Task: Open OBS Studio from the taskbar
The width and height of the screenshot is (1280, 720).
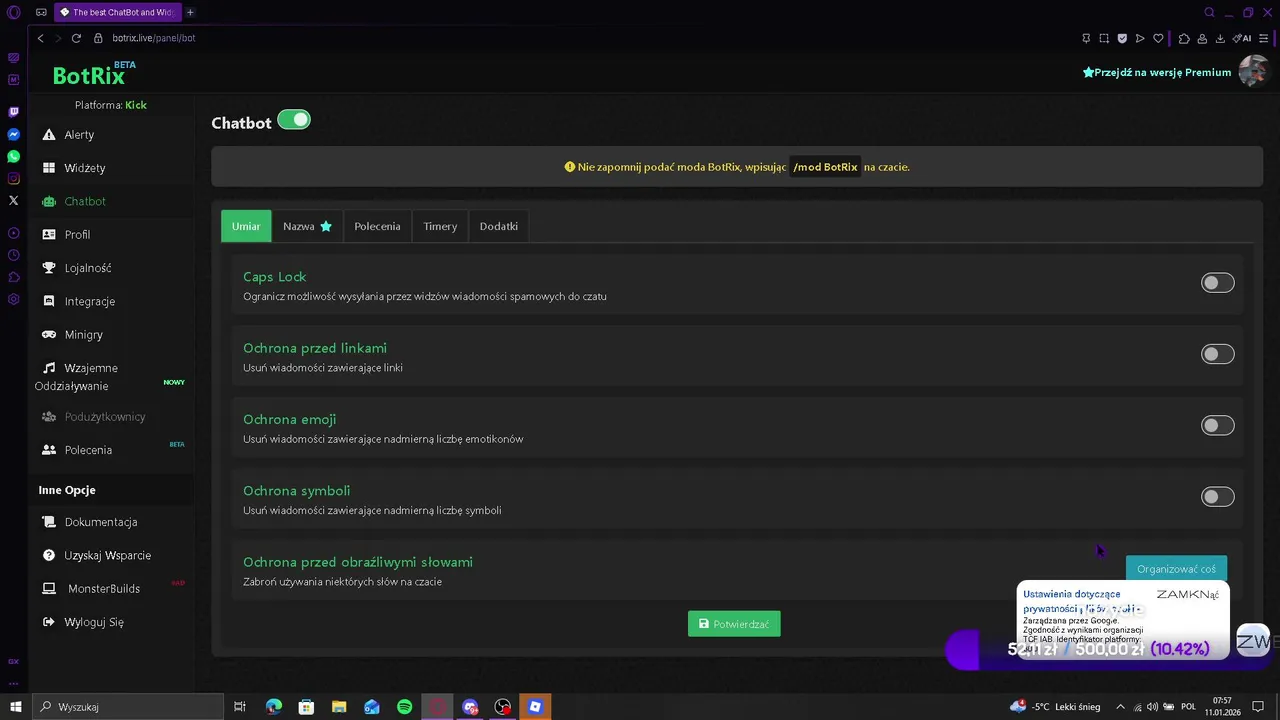Action: click(503, 707)
